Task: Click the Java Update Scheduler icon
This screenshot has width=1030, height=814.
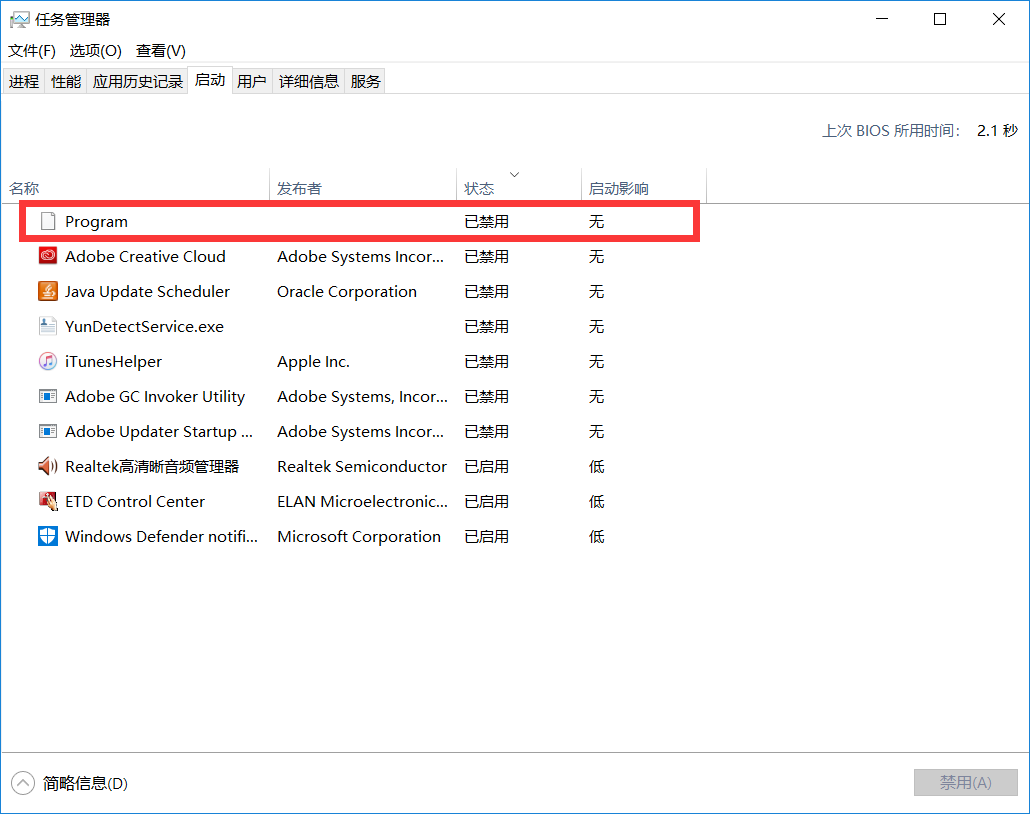Action: tap(47, 291)
